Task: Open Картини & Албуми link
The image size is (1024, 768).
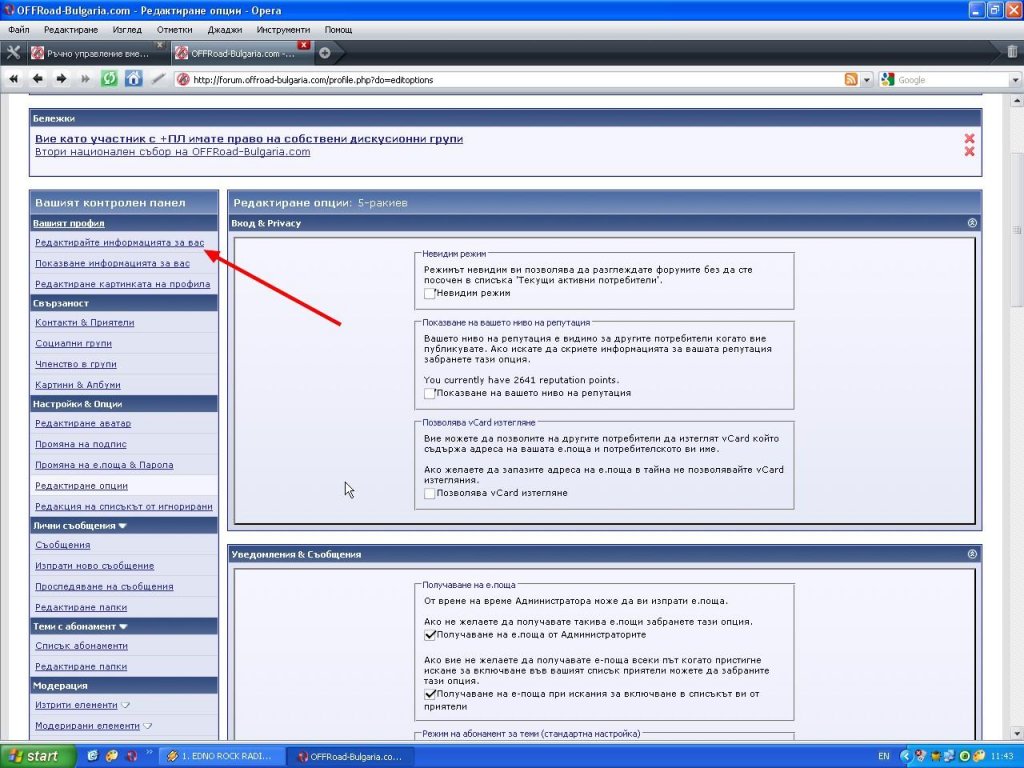Action: 78,385
